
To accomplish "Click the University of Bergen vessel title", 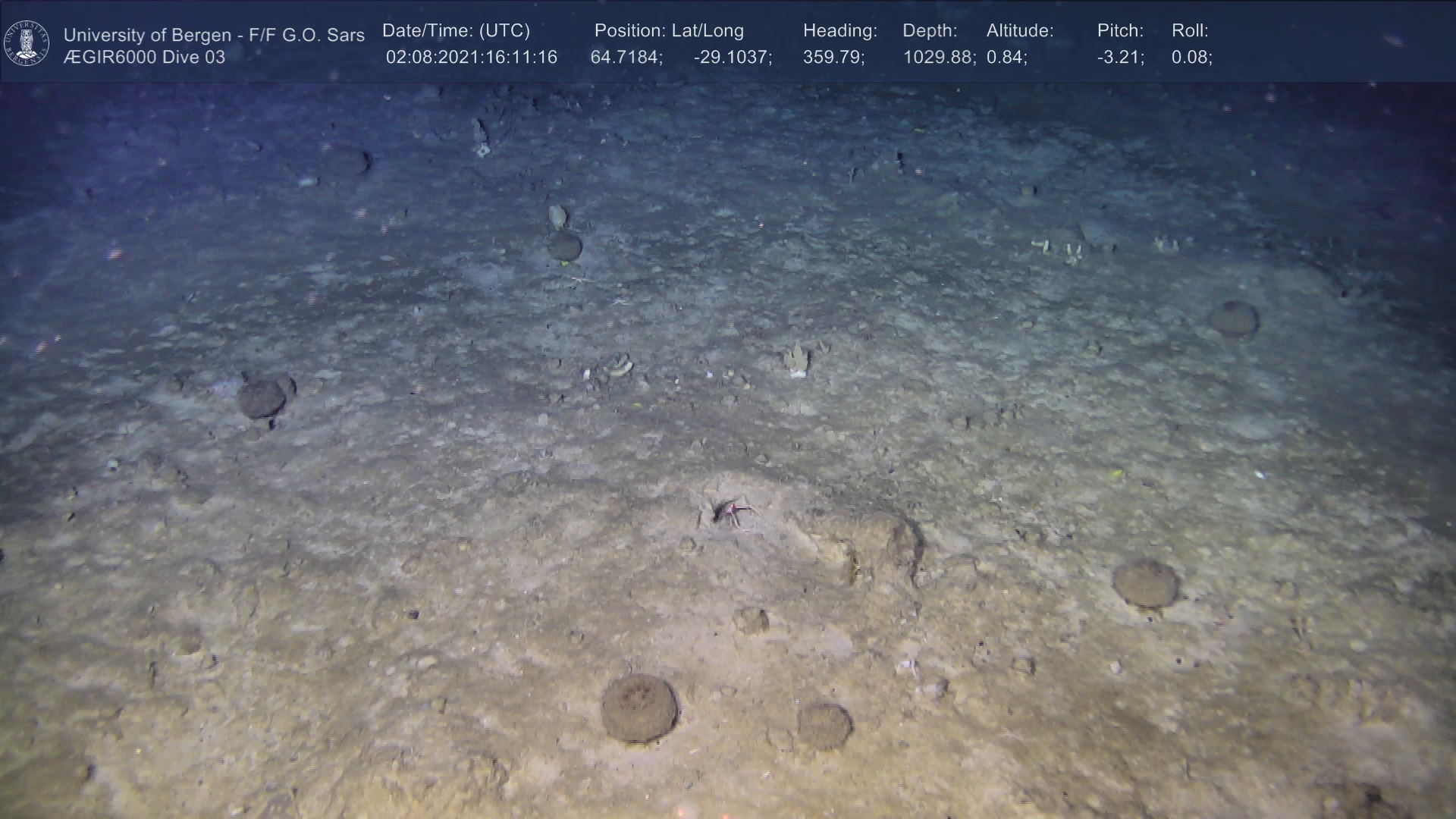I will pos(214,35).
